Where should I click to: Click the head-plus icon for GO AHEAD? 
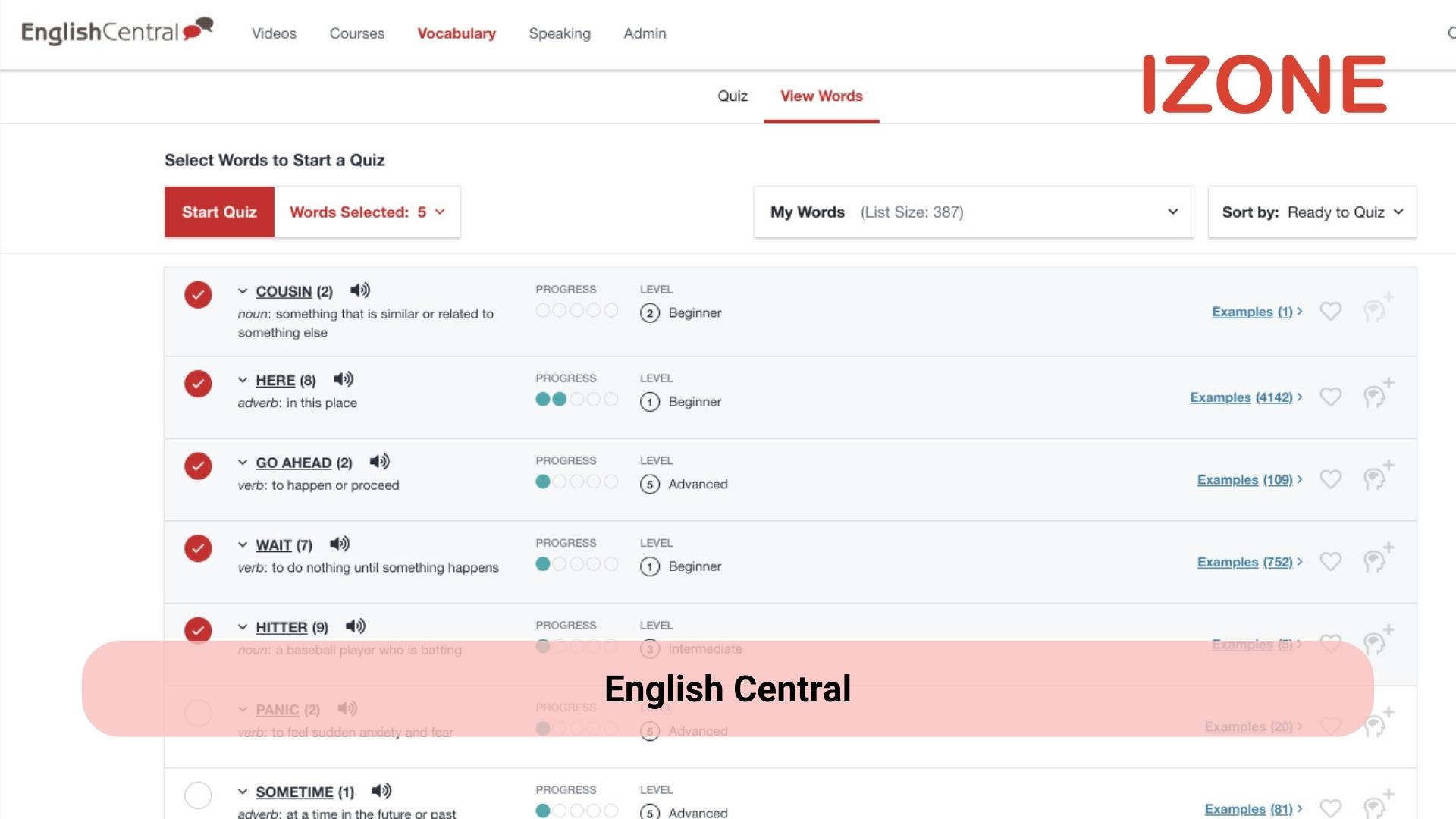click(1378, 475)
